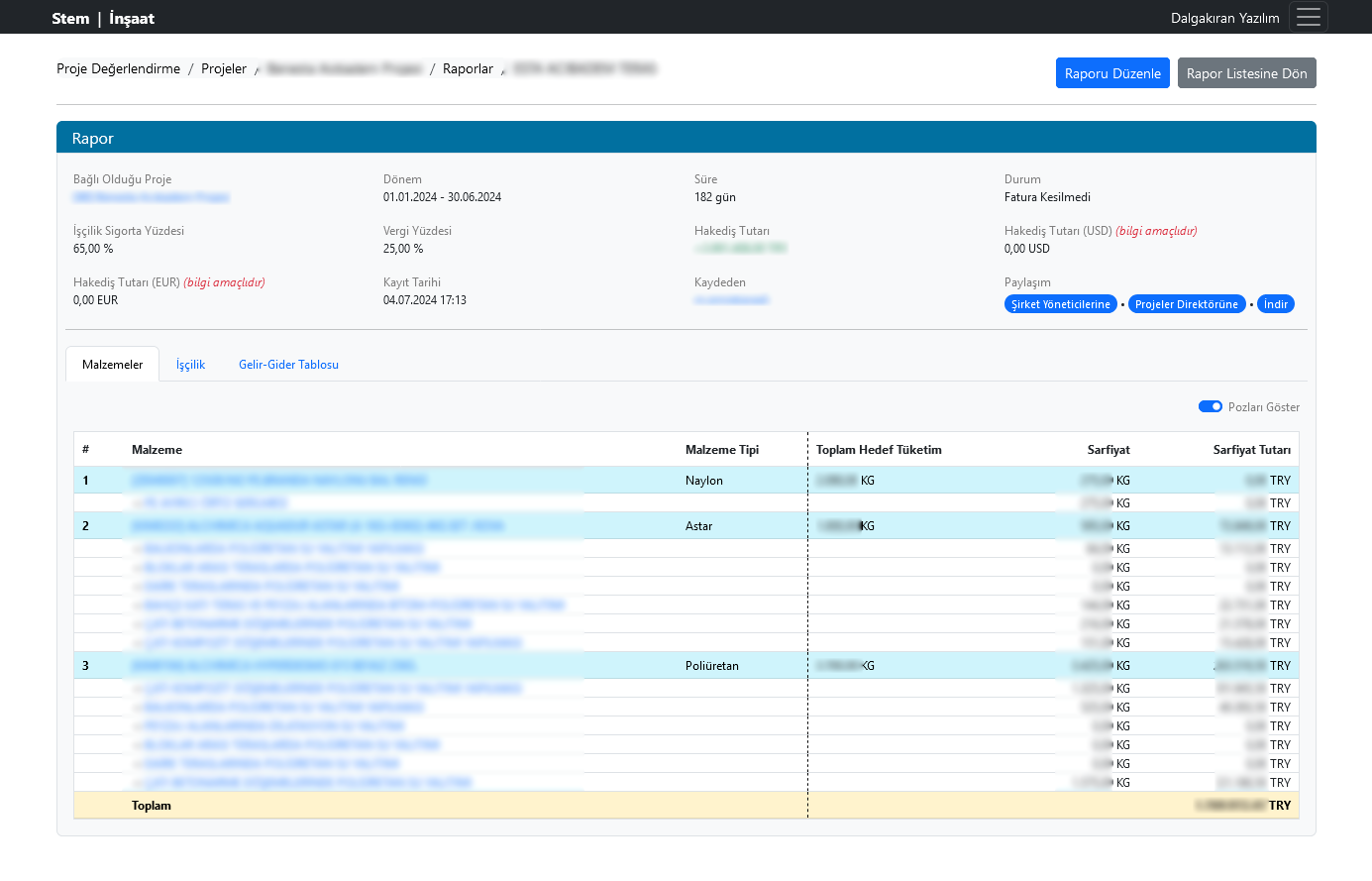Share report with Şirket Yöneticilerine
The height and width of the screenshot is (881, 1372).
click(1060, 304)
